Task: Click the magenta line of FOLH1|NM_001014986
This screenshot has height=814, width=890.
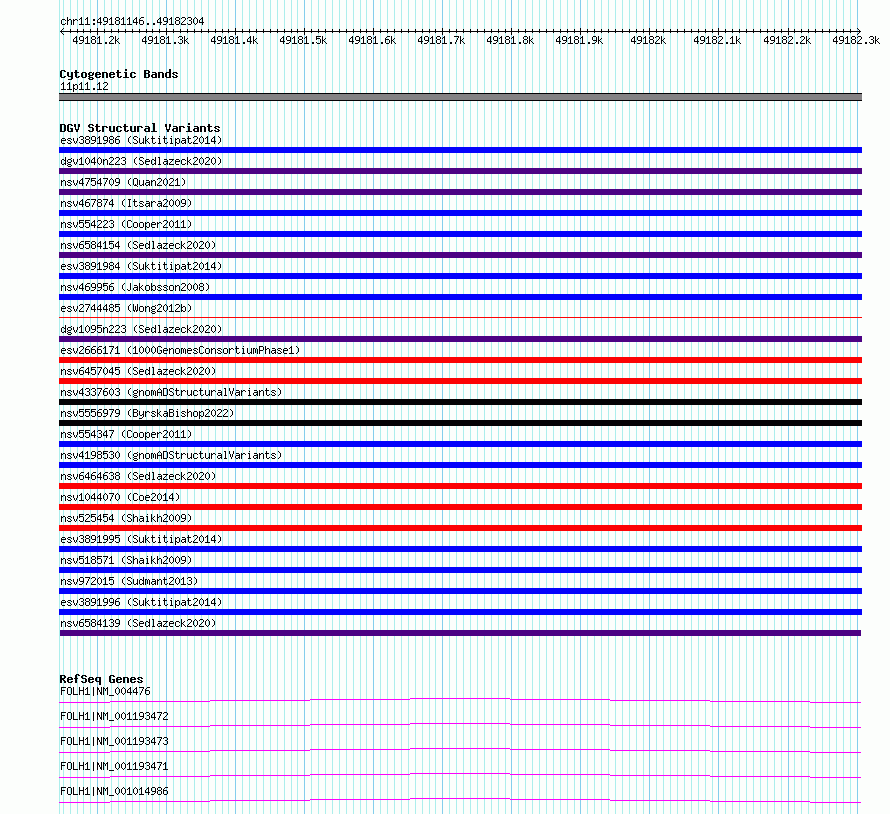Action: click(x=460, y=799)
